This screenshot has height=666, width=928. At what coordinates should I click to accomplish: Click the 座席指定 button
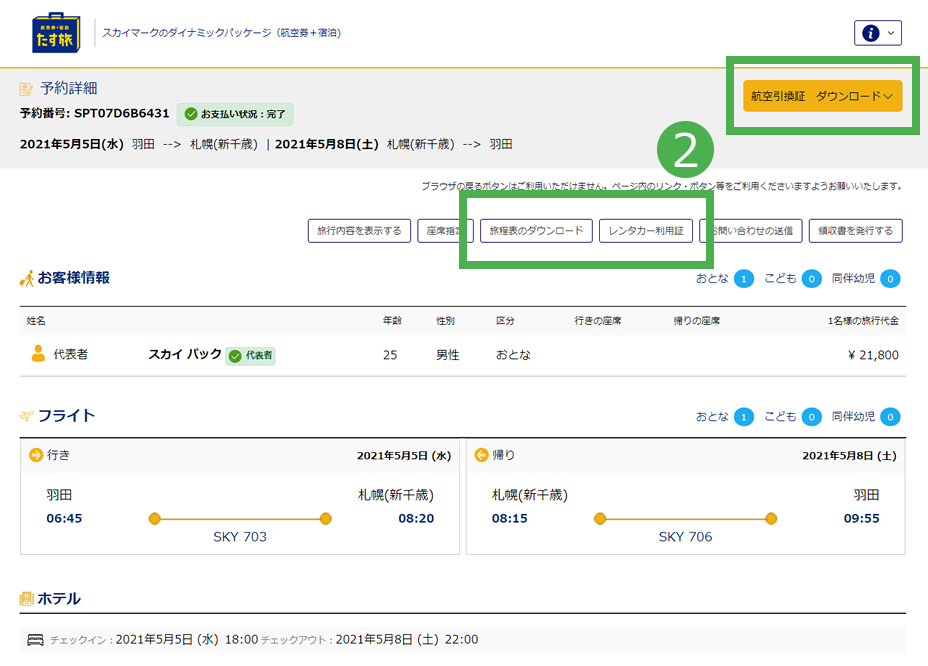click(x=441, y=231)
